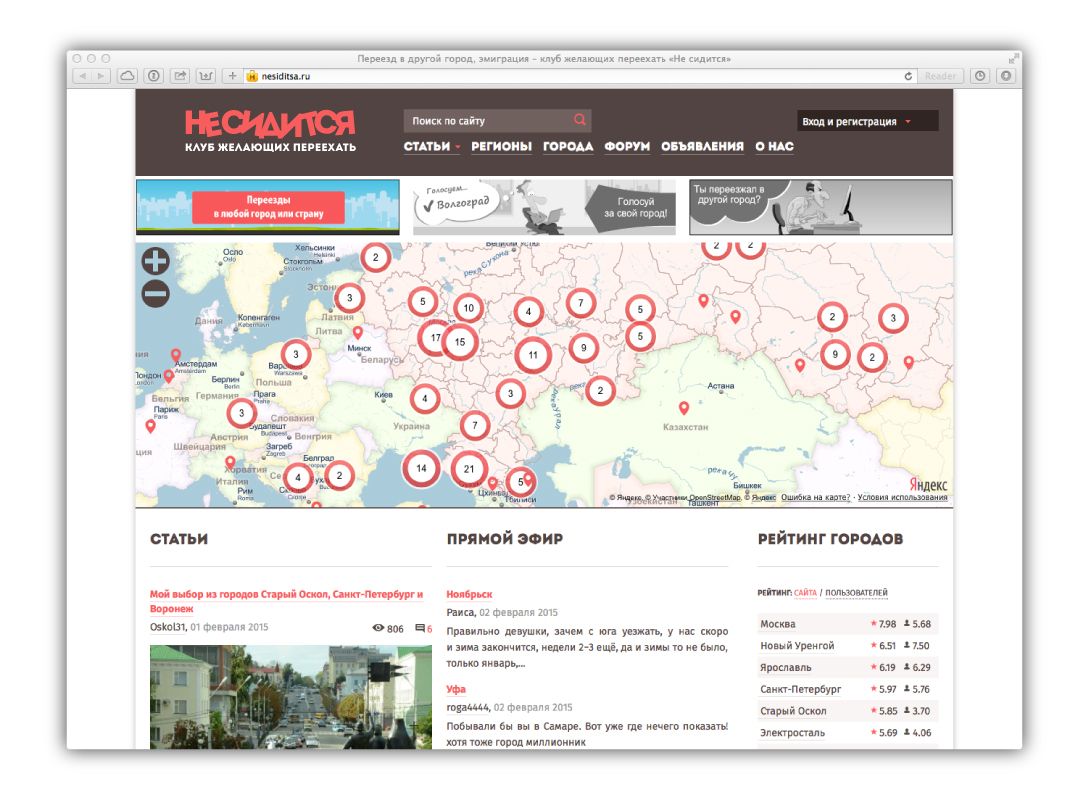Screen dimensions: 1089x800
Task: Click the Яндекс map logo
Action: point(928,485)
